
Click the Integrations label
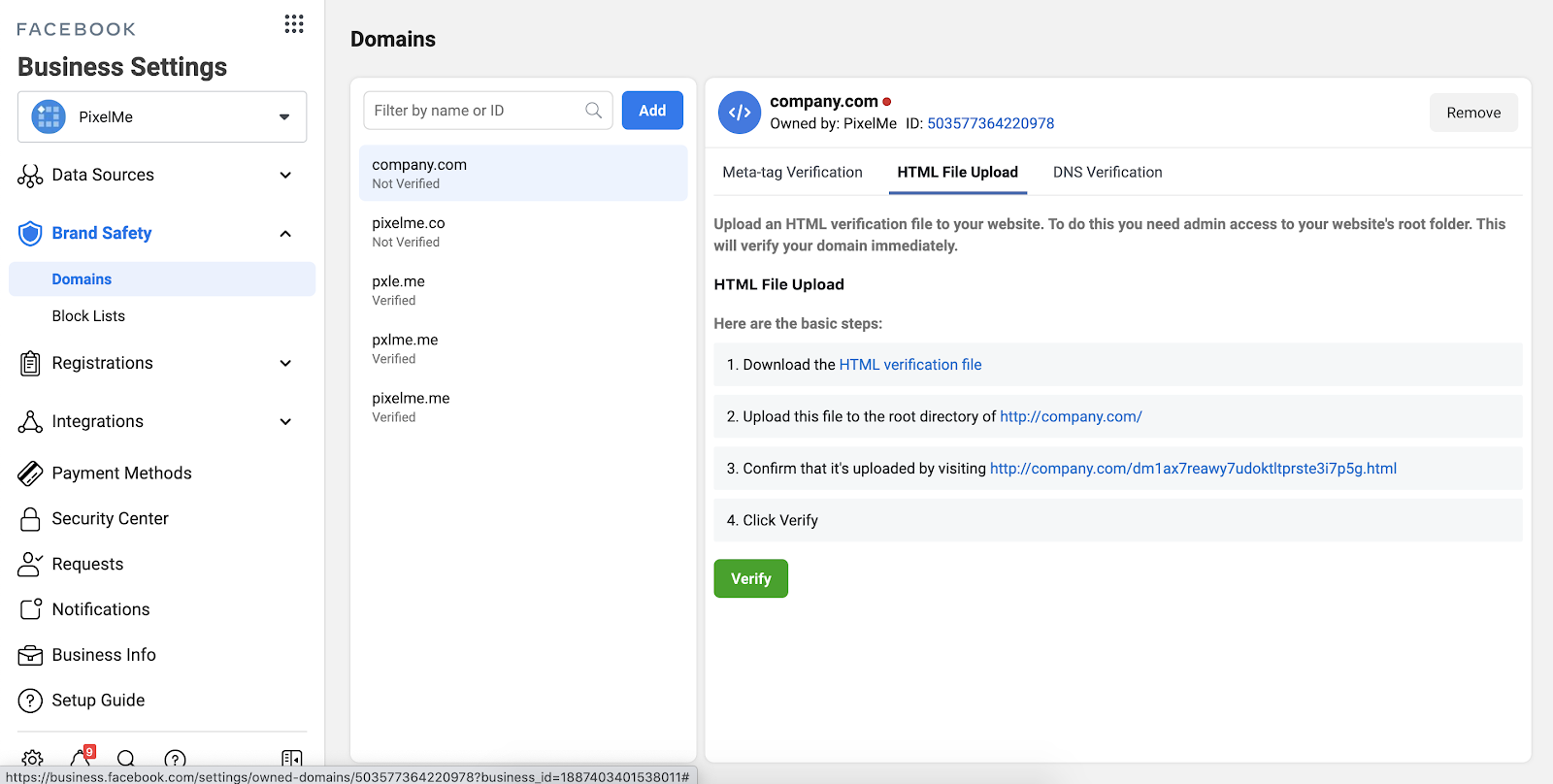[97, 422]
